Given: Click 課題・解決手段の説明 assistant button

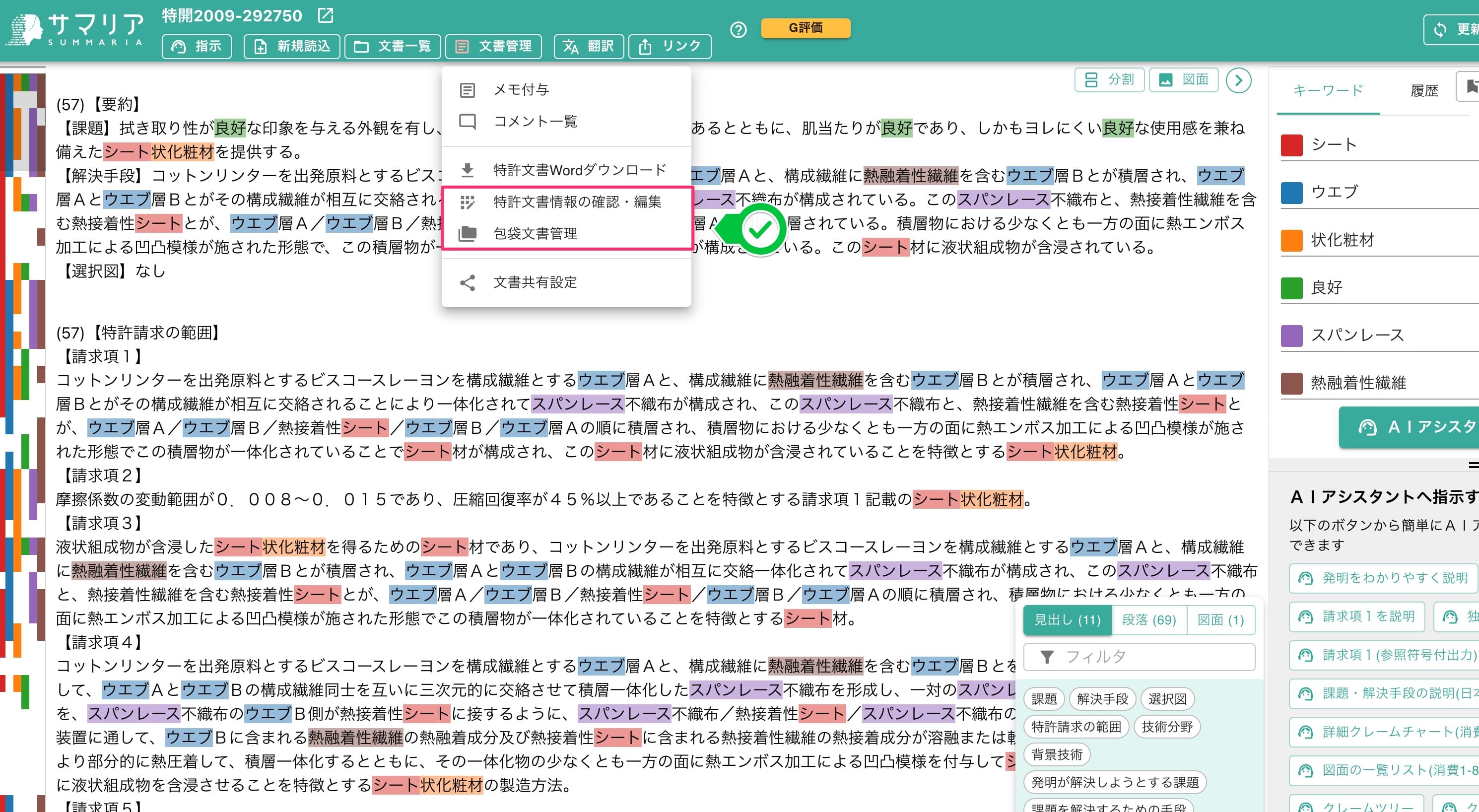Looking at the screenshot, I should [1384, 693].
